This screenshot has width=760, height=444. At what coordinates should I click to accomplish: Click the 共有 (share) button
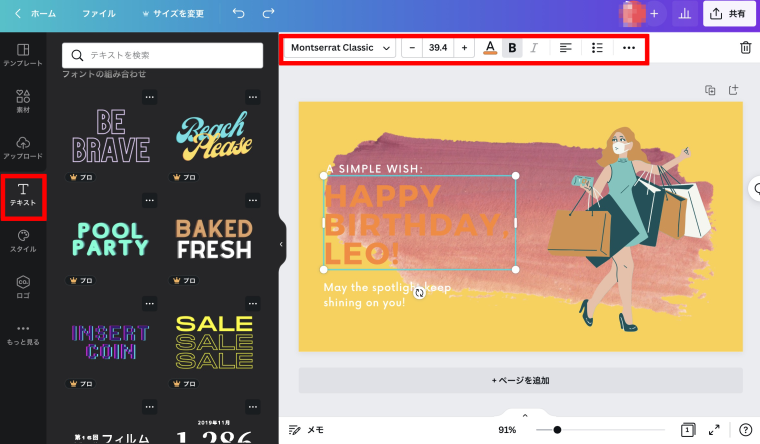point(728,14)
